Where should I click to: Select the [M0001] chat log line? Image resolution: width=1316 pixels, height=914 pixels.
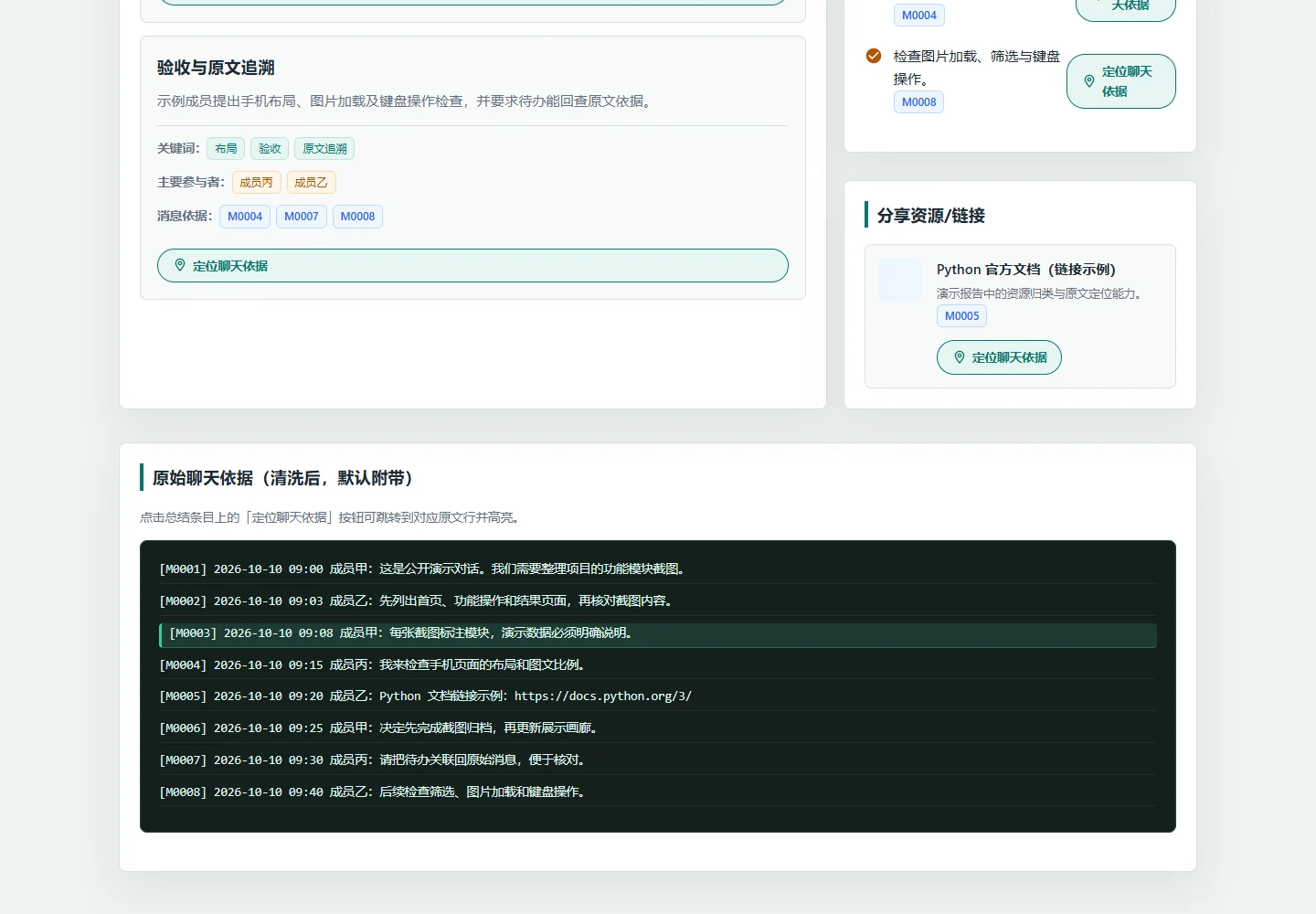point(658,569)
